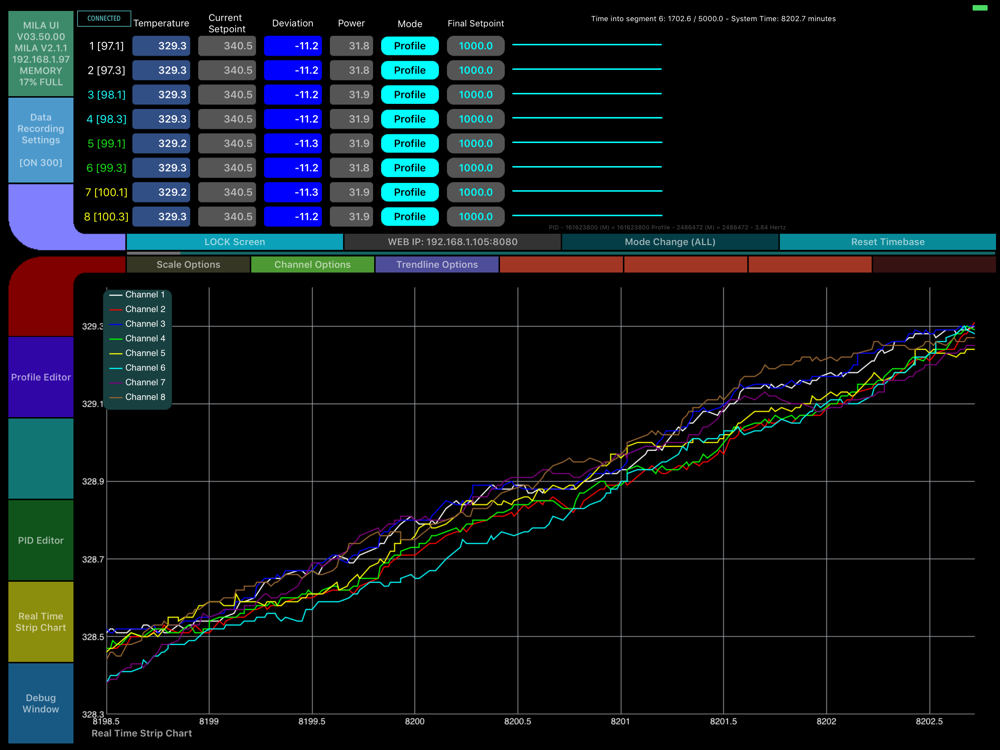
Task: Toggle channel 8 Profile mode button
Action: click(x=409, y=217)
